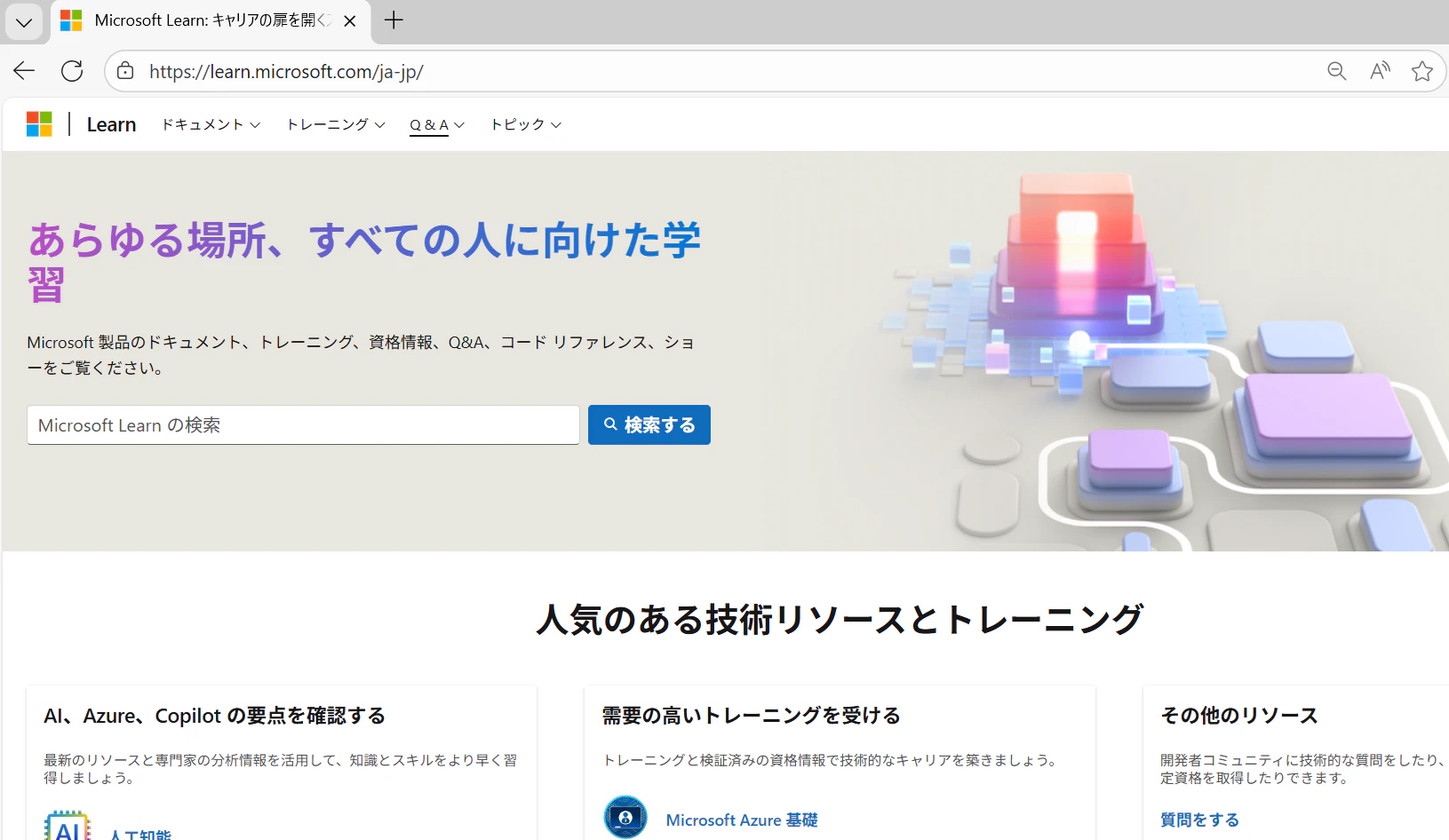Viewport: 1449px width, 840px height.
Task: Open the 質問をする link
Action: (x=1199, y=820)
